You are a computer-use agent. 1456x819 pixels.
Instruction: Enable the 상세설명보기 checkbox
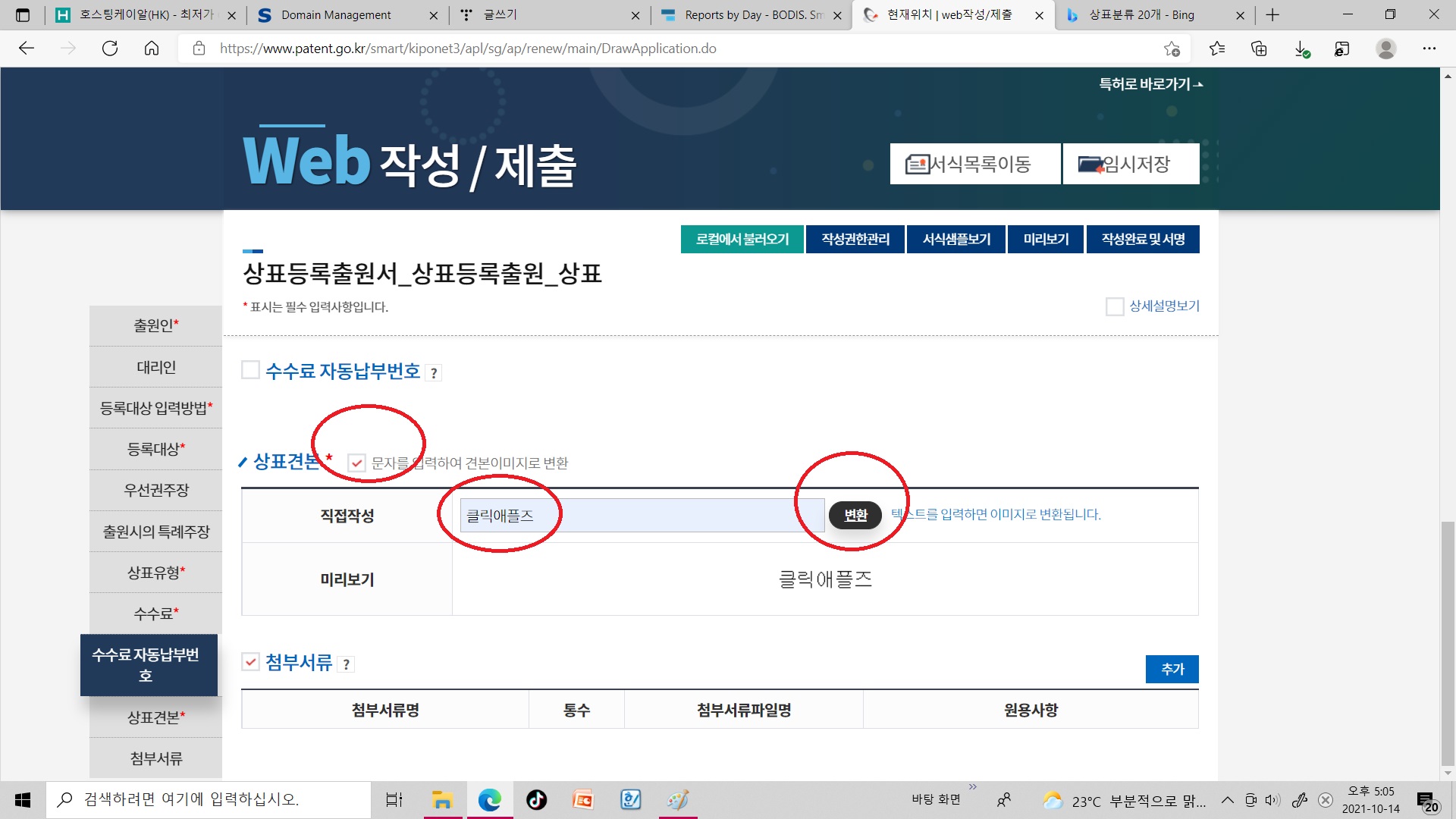(1114, 306)
